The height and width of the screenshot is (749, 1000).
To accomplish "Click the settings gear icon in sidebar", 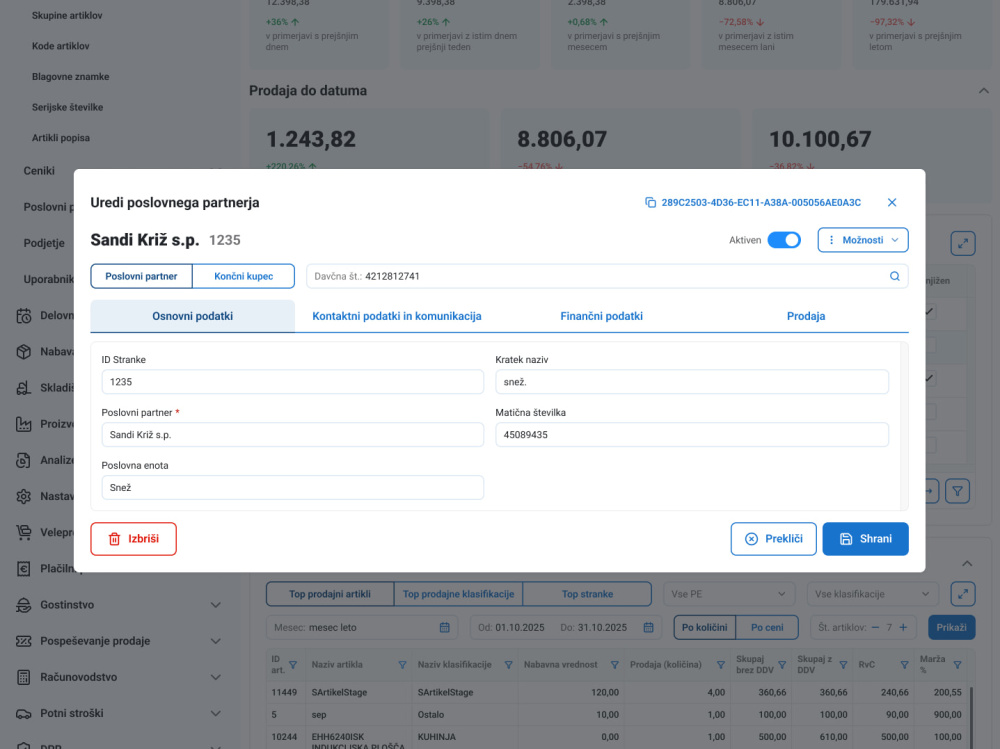I will pyautogui.click(x=24, y=496).
